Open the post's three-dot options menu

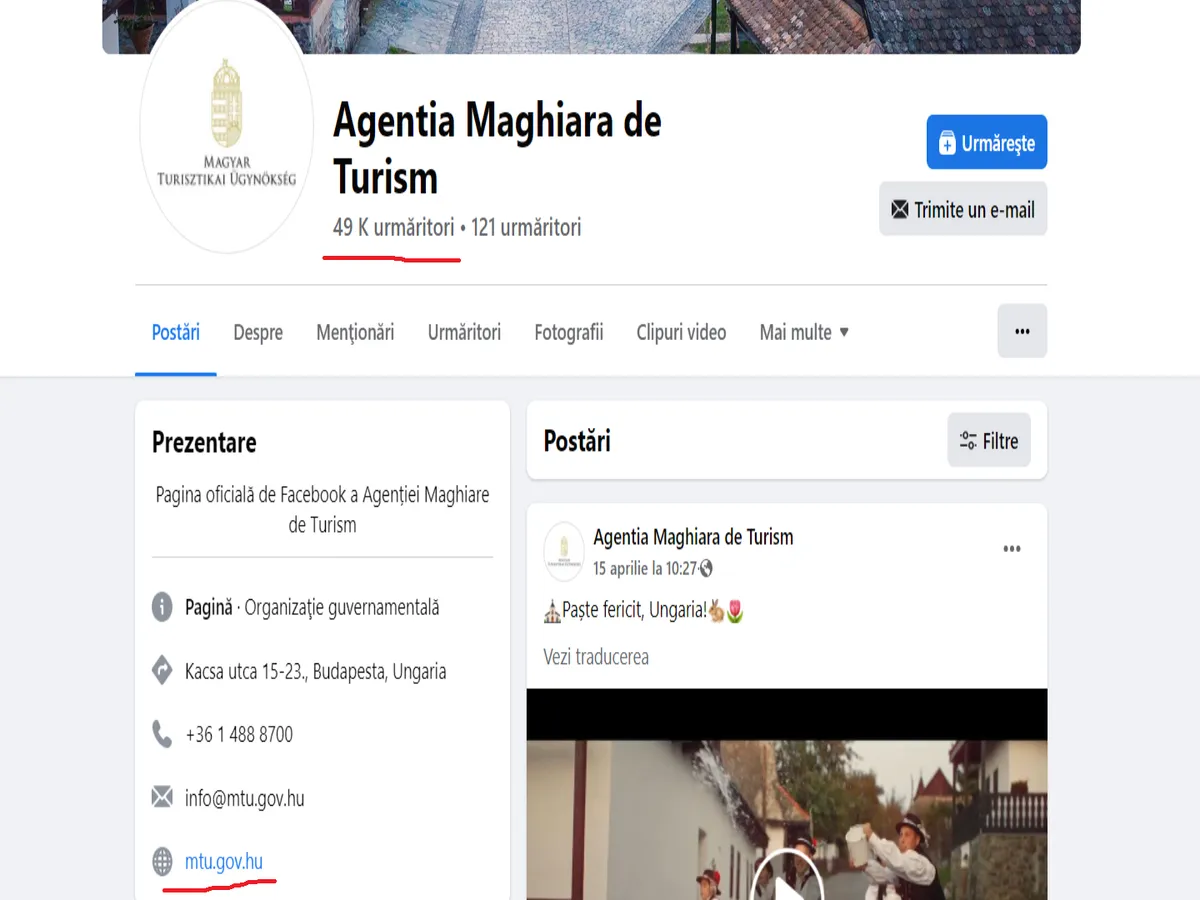click(1011, 549)
